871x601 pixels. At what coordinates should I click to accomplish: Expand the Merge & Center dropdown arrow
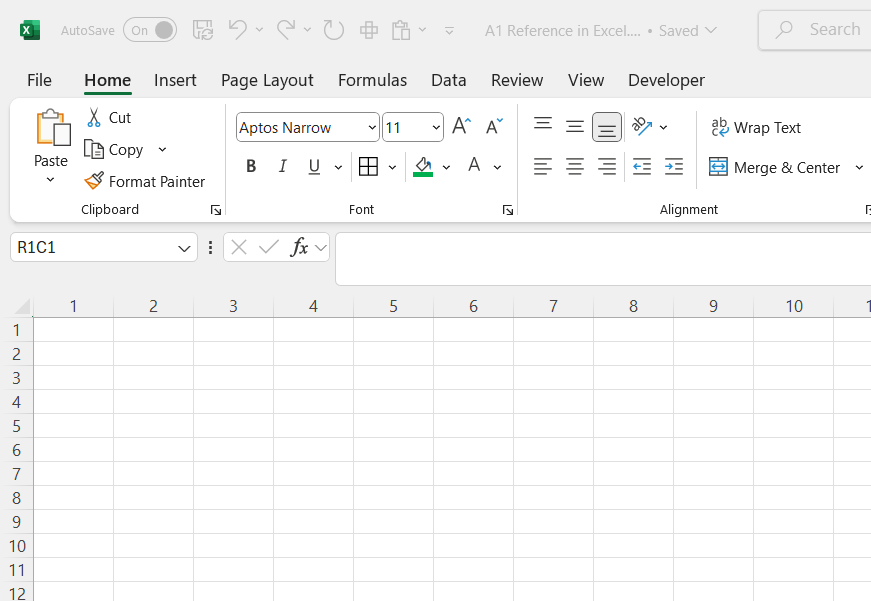859,167
